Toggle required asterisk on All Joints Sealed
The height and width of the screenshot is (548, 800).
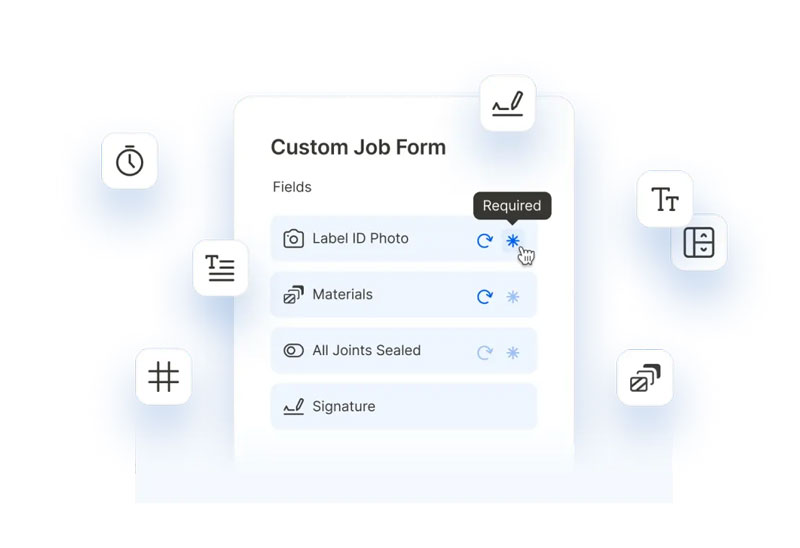click(x=513, y=353)
